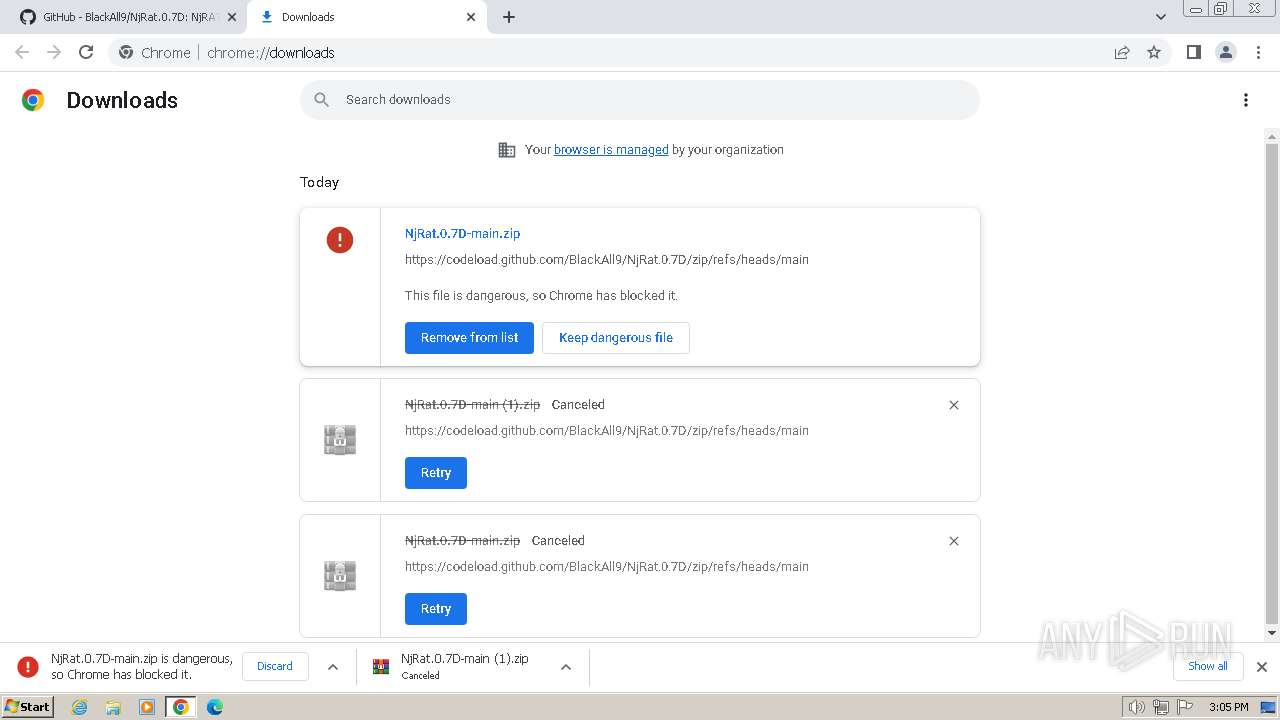The image size is (1280, 720).
Task: Click Remove from list button
Action: click(x=469, y=338)
